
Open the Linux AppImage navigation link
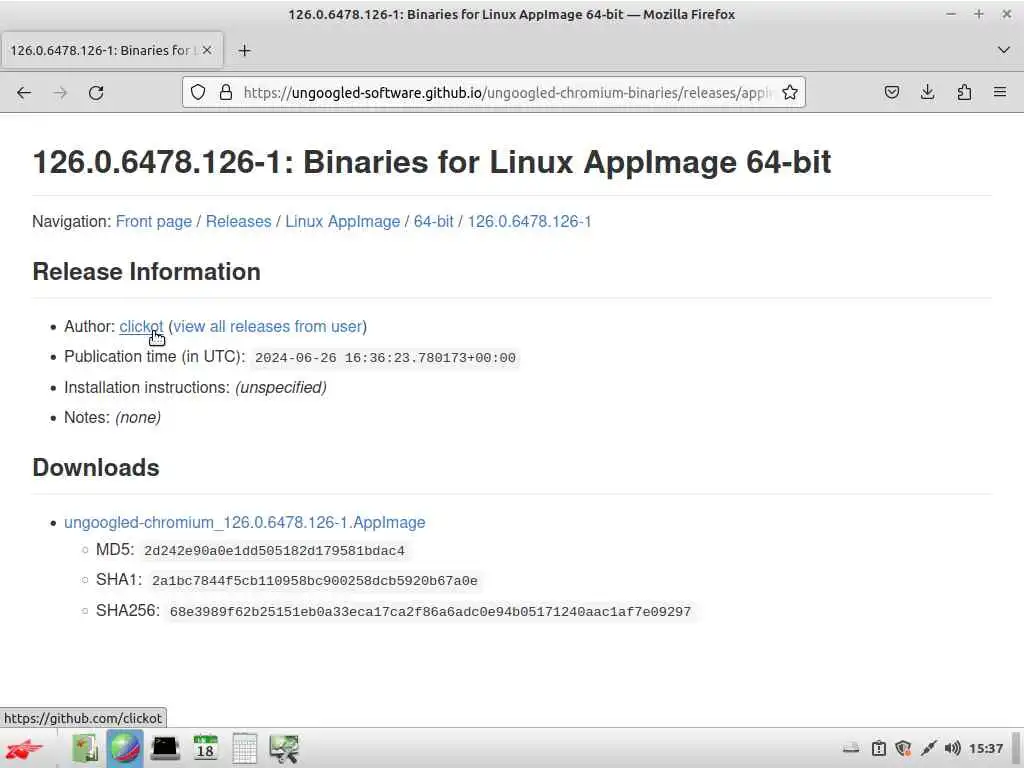coord(342,221)
